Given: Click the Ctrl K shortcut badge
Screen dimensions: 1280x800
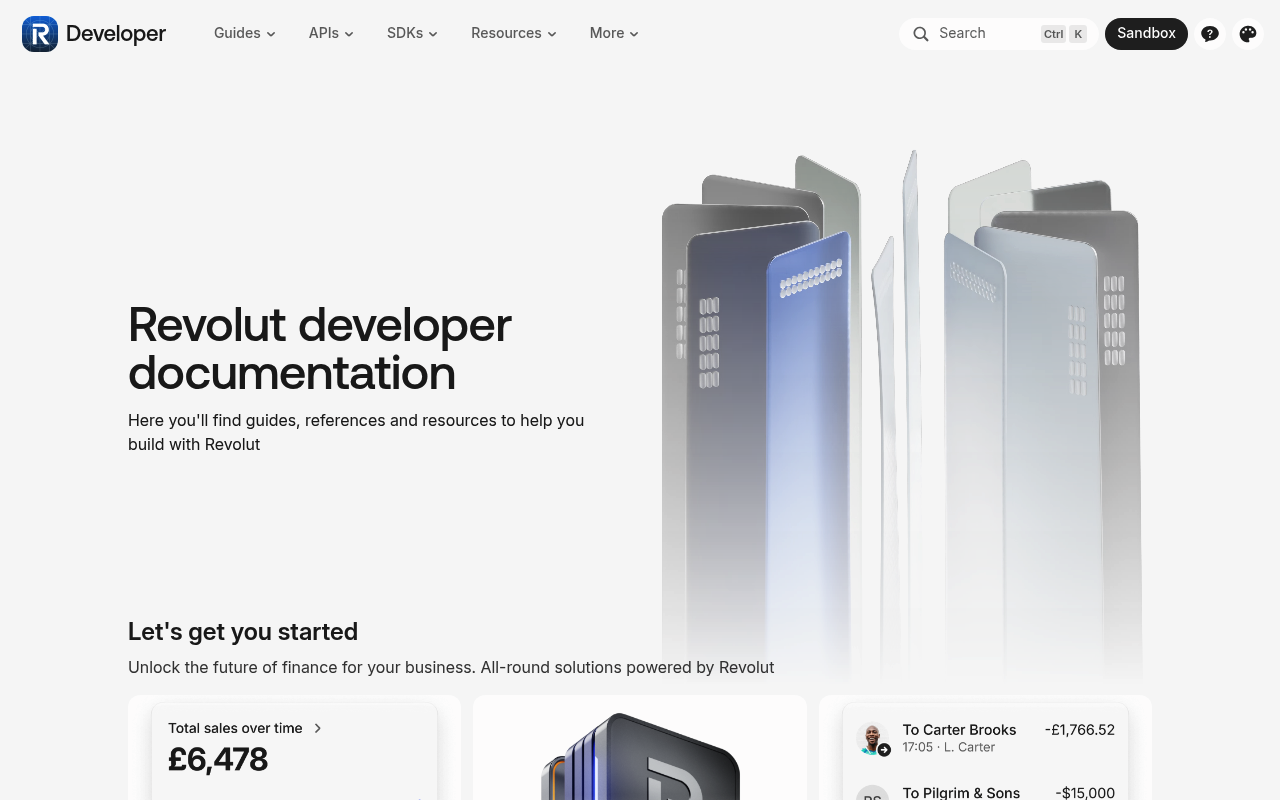Looking at the screenshot, I should pos(1064,34).
